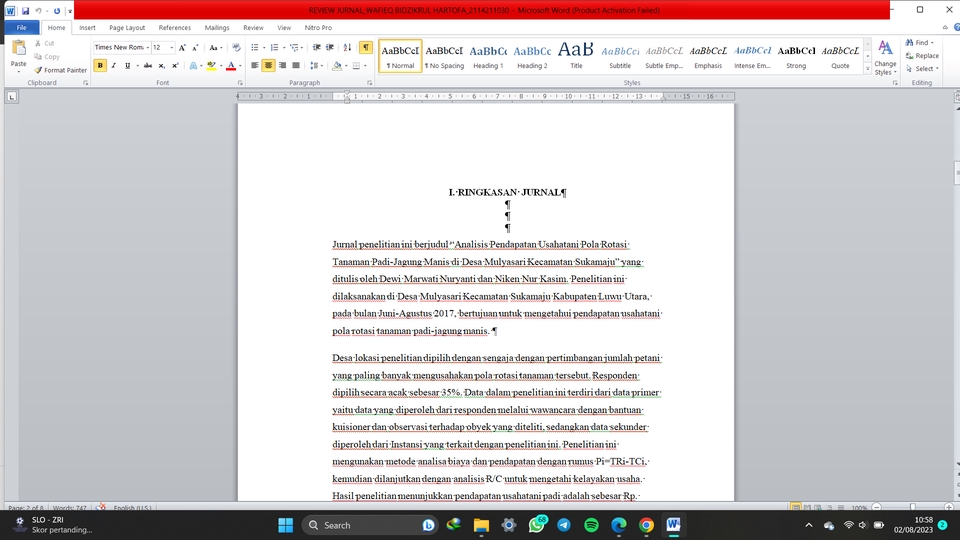
Task: Click Decrease Indent icon
Action: (x=317, y=47)
